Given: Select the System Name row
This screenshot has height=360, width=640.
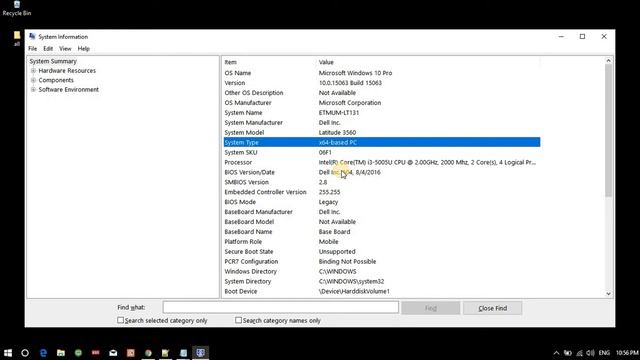Looking at the screenshot, I should 382,113.
